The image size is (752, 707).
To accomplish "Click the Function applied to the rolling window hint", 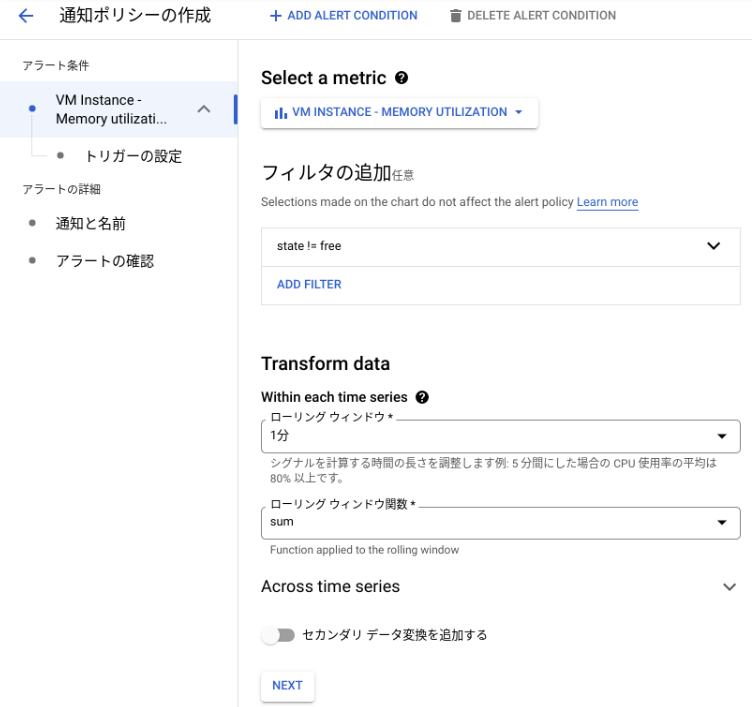I will click(364, 550).
